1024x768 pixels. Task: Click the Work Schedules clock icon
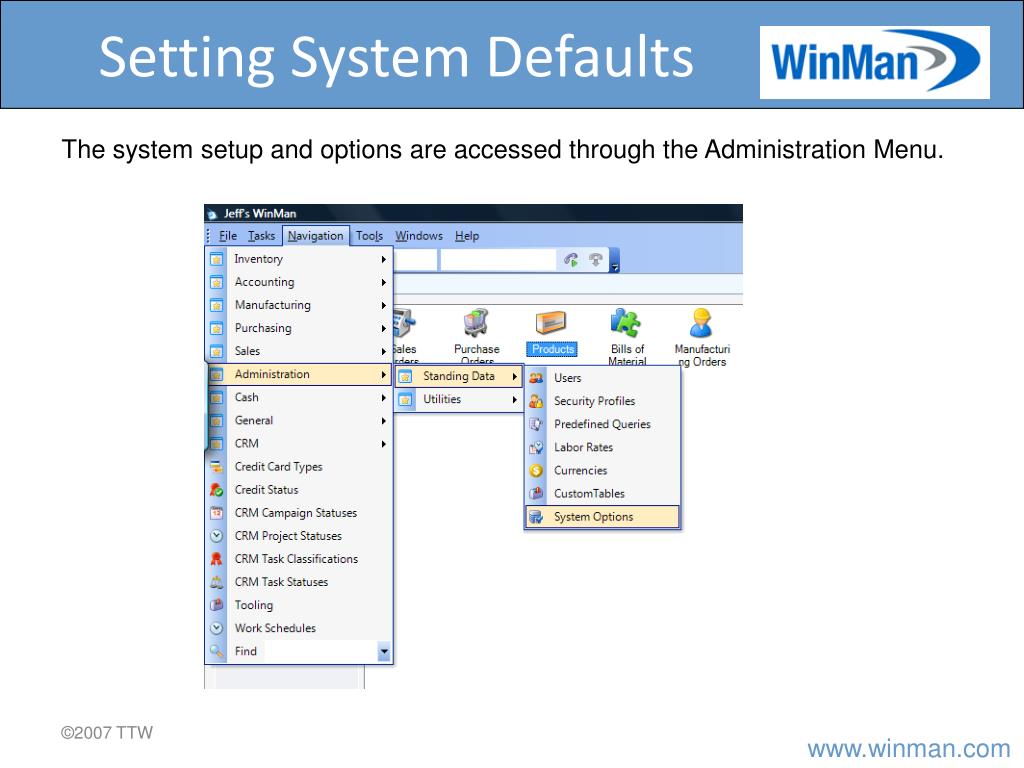217,628
